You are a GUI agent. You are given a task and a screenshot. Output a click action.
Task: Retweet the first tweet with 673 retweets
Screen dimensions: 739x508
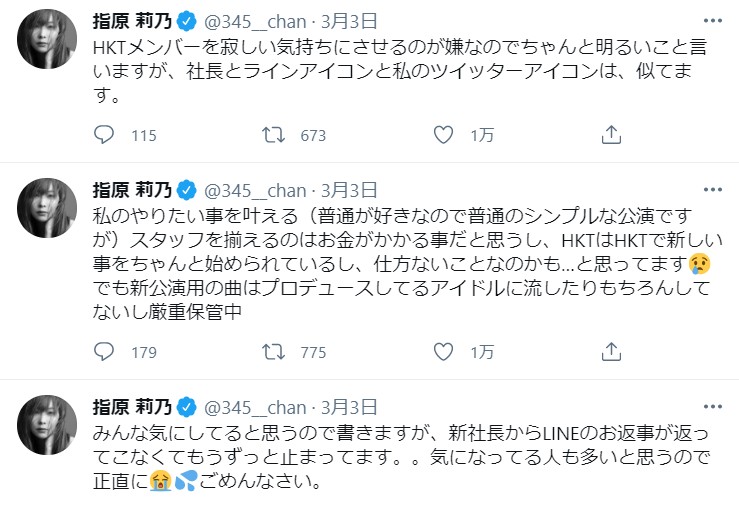point(272,135)
